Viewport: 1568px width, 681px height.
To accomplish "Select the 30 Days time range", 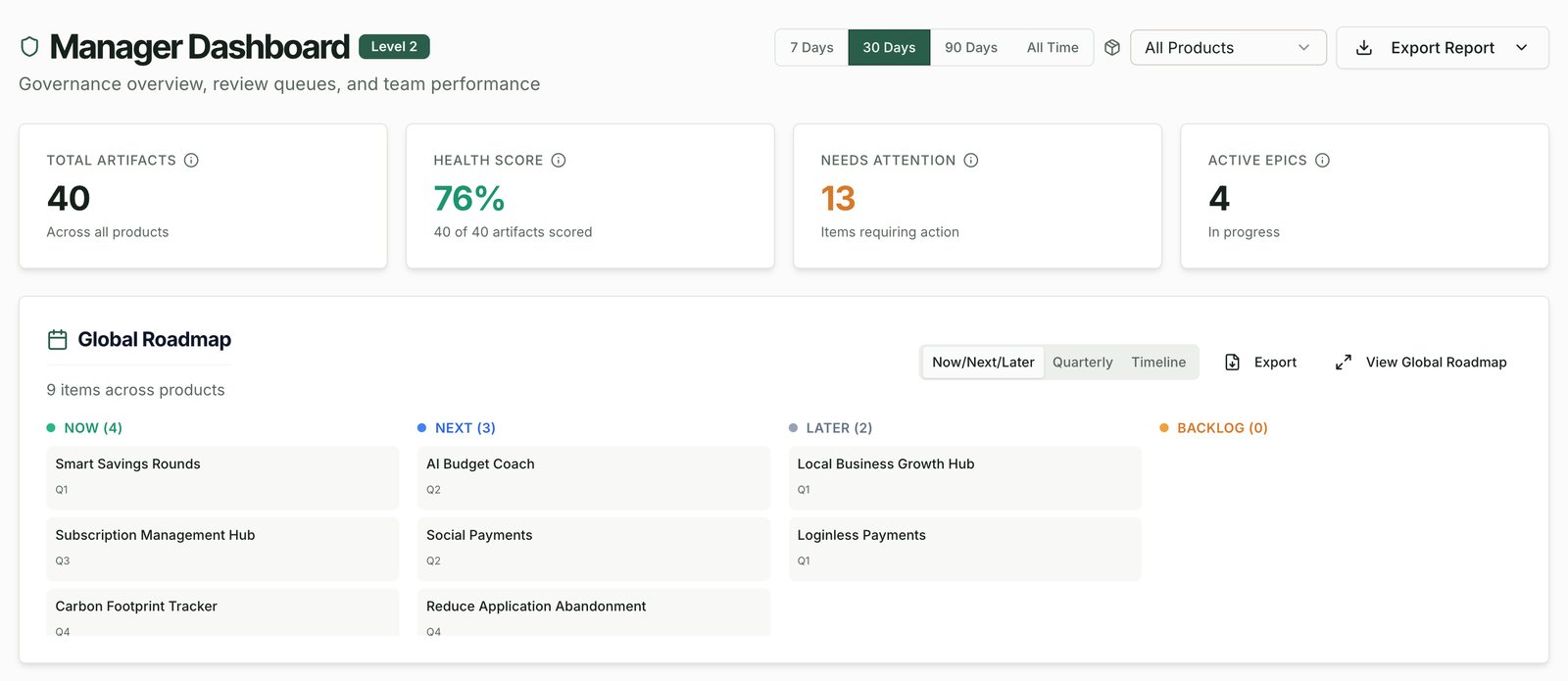I will [889, 47].
